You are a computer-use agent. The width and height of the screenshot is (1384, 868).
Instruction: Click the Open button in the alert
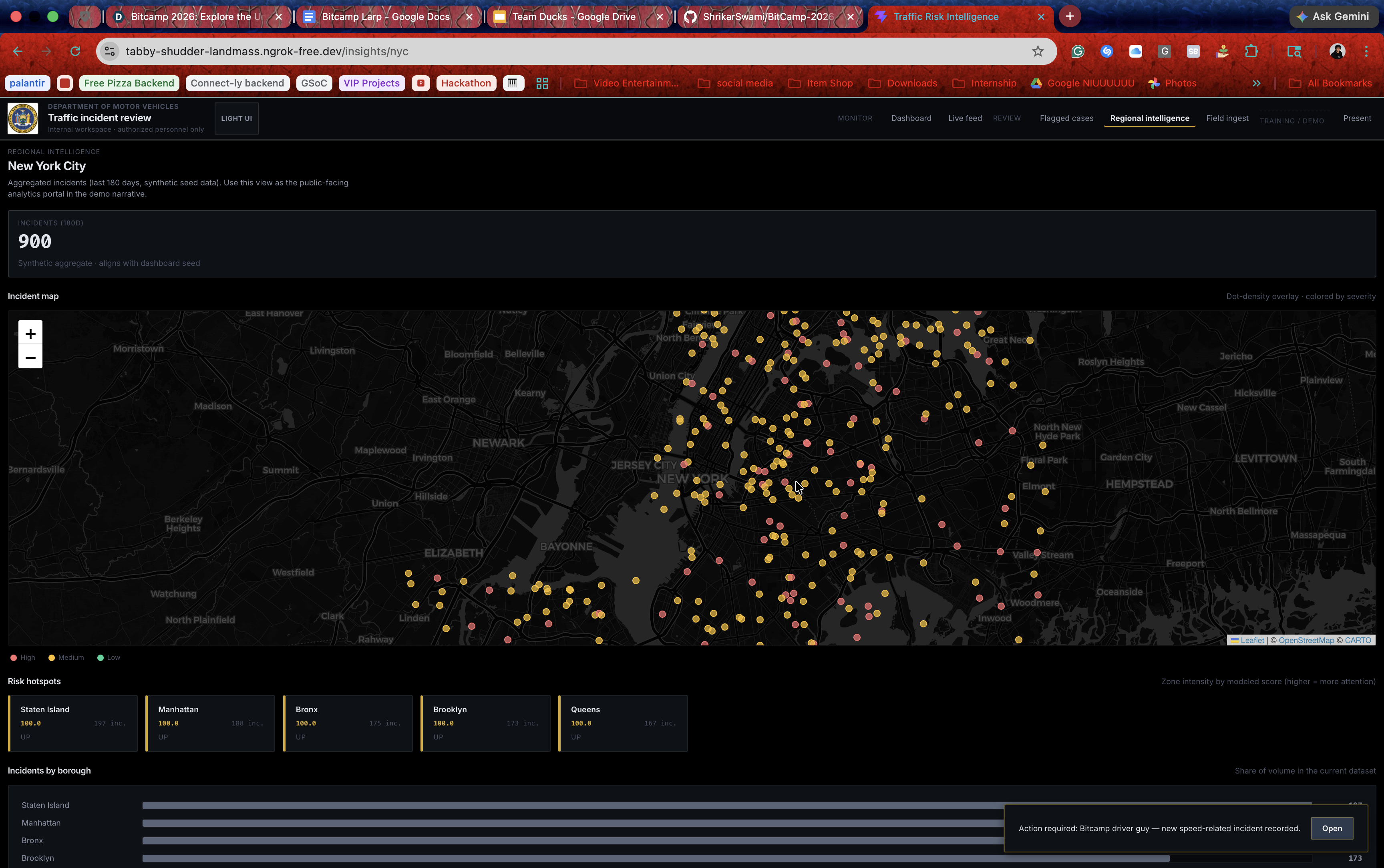[x=1332, y=828]
